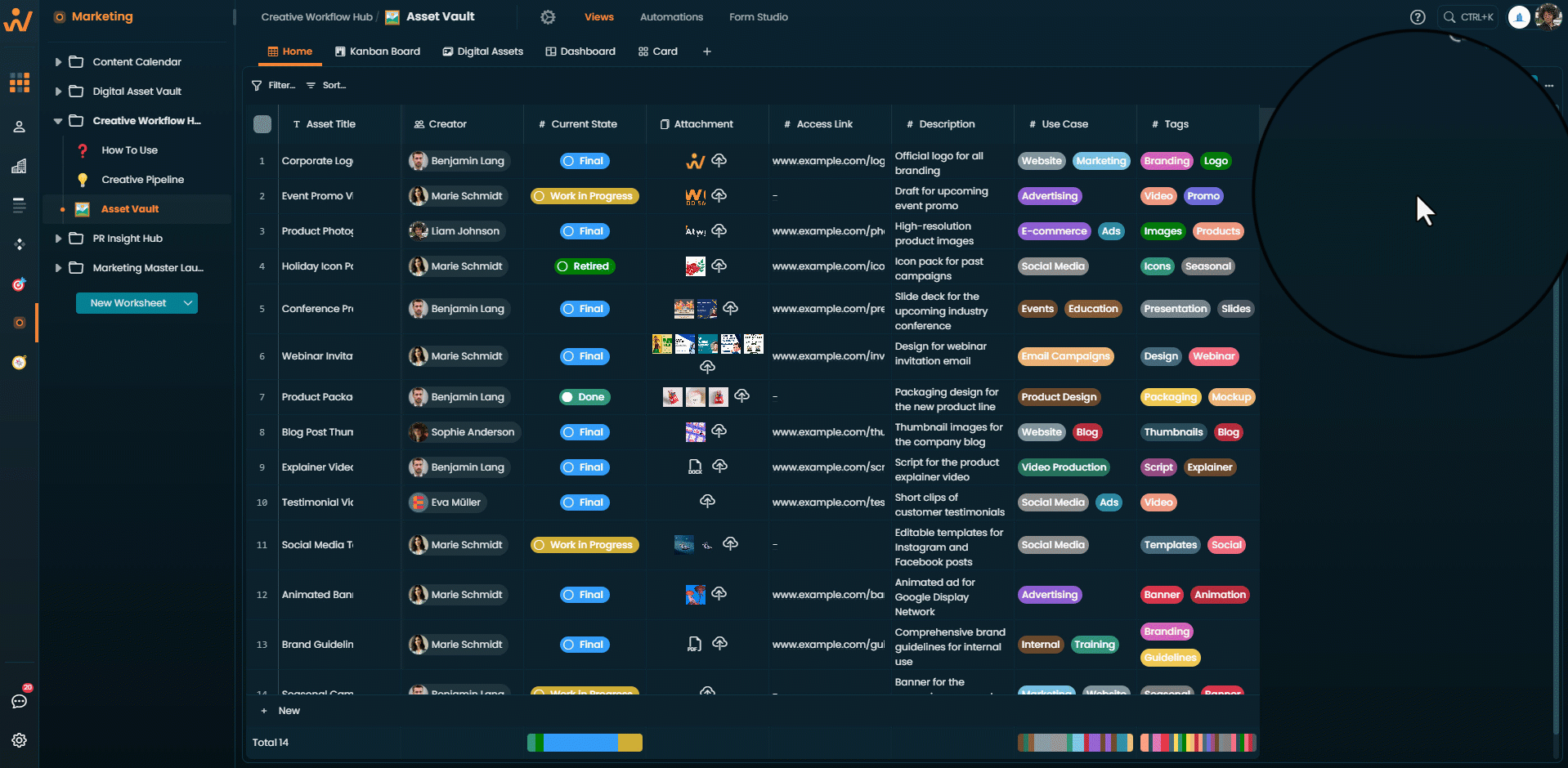Screen dimensions: 1568x768
Task: Click the target icon in left rail
Action: [x=20, y=284]
